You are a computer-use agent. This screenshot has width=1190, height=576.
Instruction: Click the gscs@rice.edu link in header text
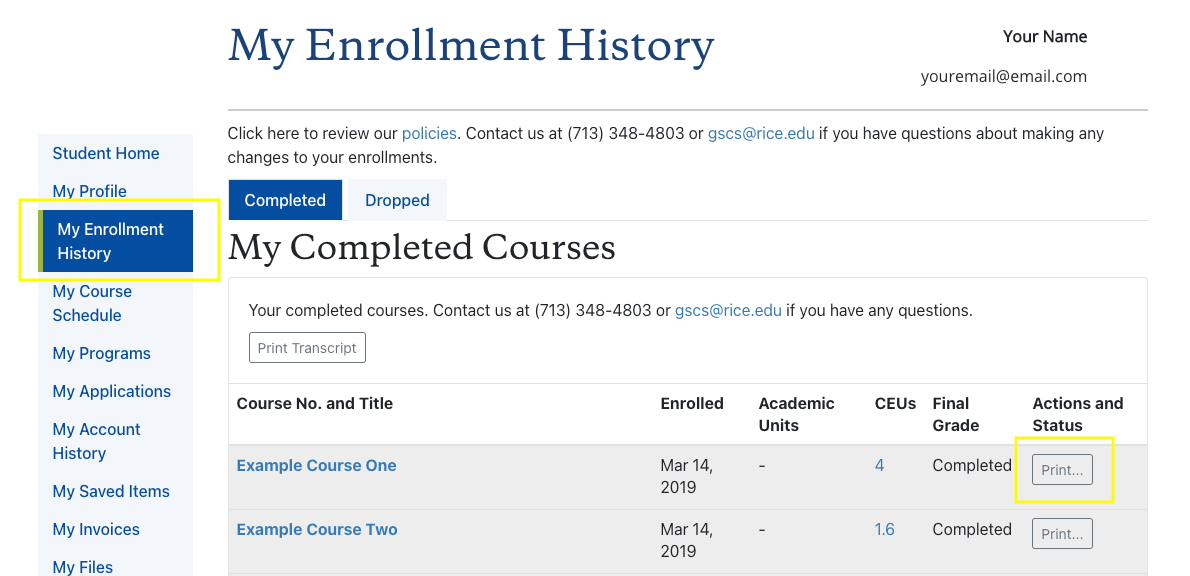761,133
